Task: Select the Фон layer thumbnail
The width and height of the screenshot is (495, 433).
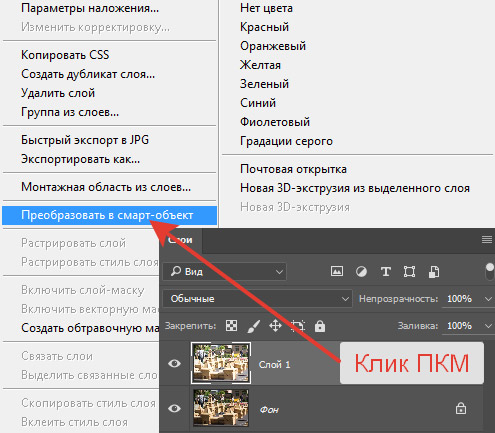Action: (x=221, y=408)
